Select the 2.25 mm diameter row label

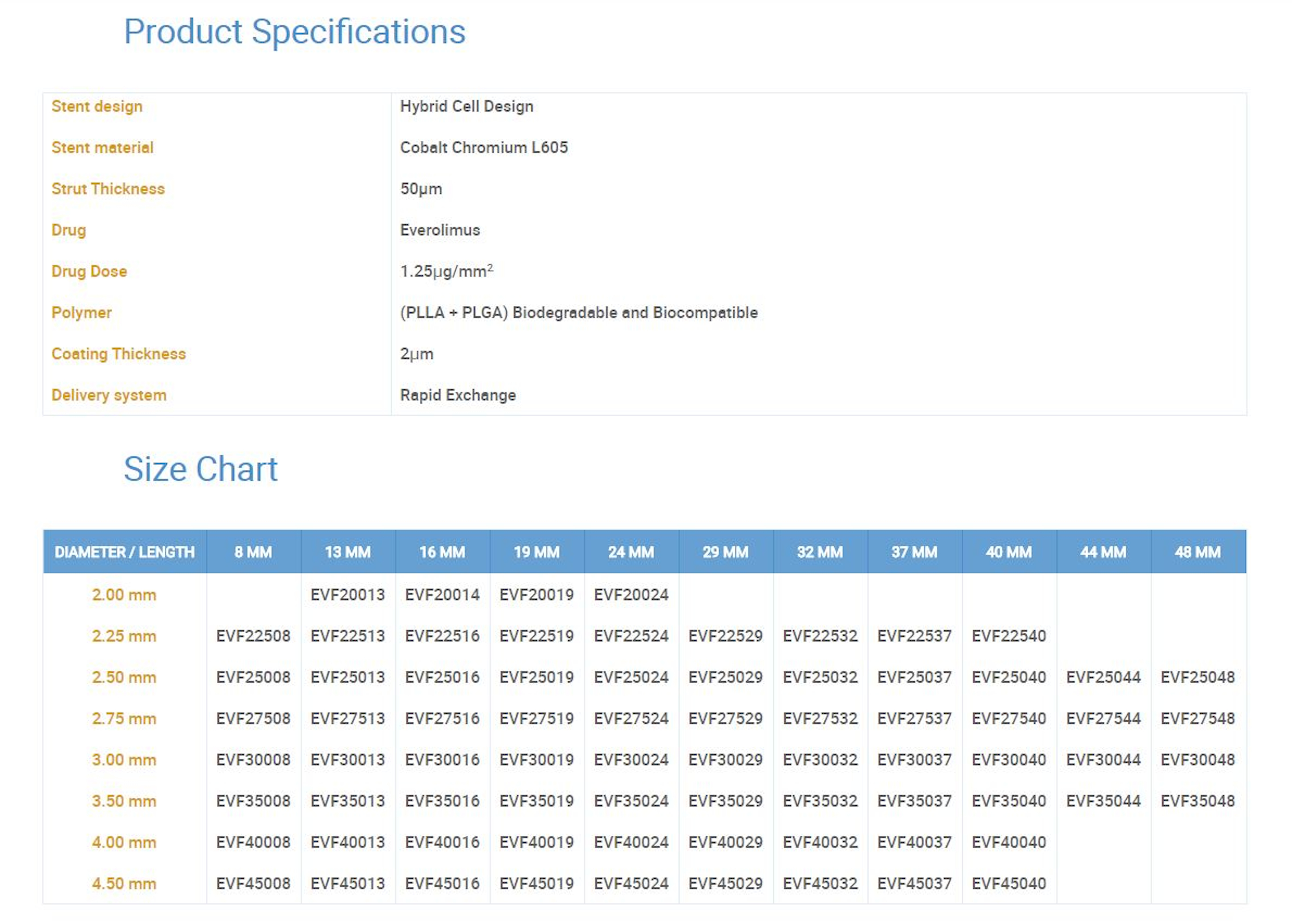[124, 636]
